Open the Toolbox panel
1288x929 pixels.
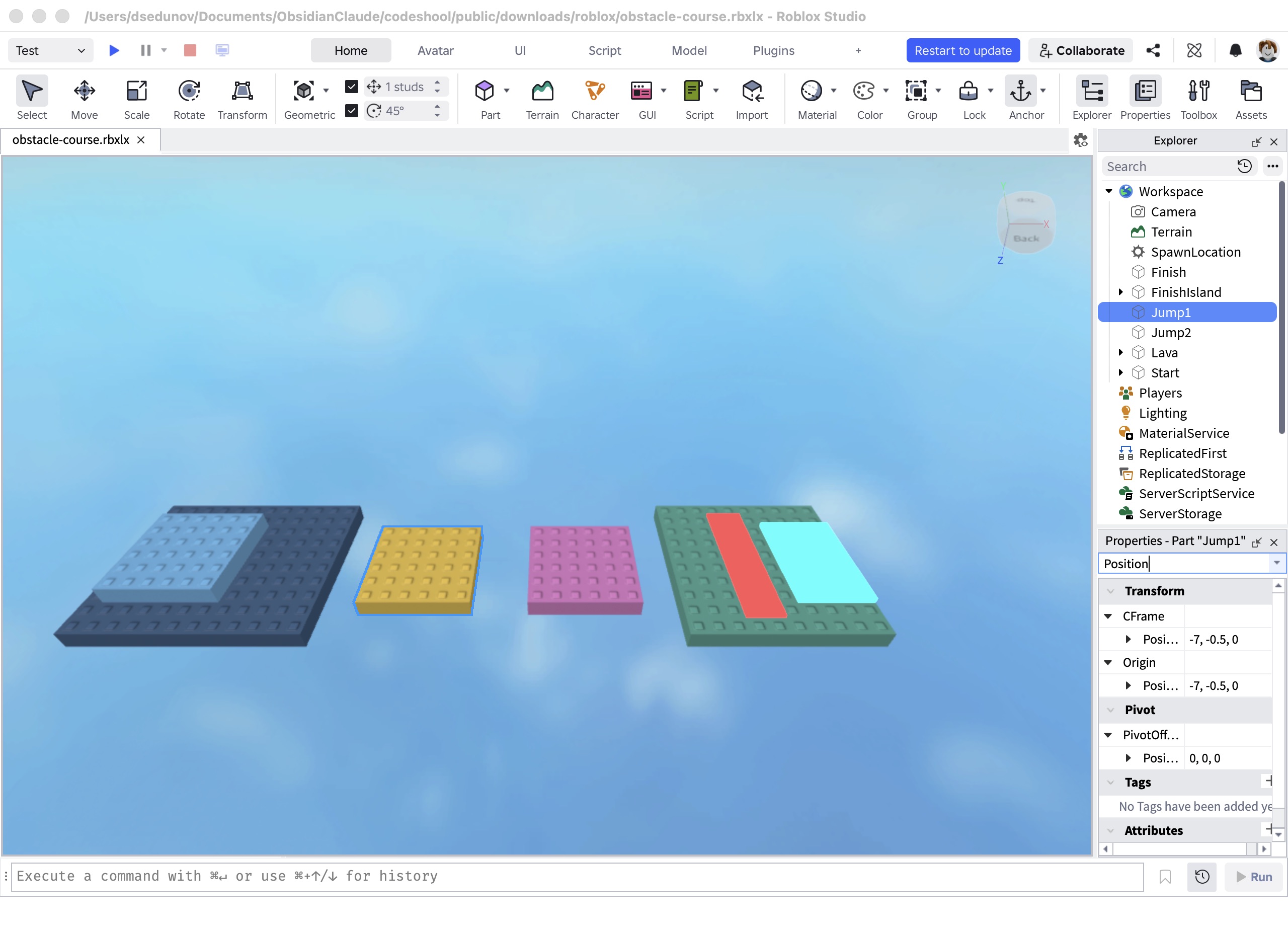1198,98
